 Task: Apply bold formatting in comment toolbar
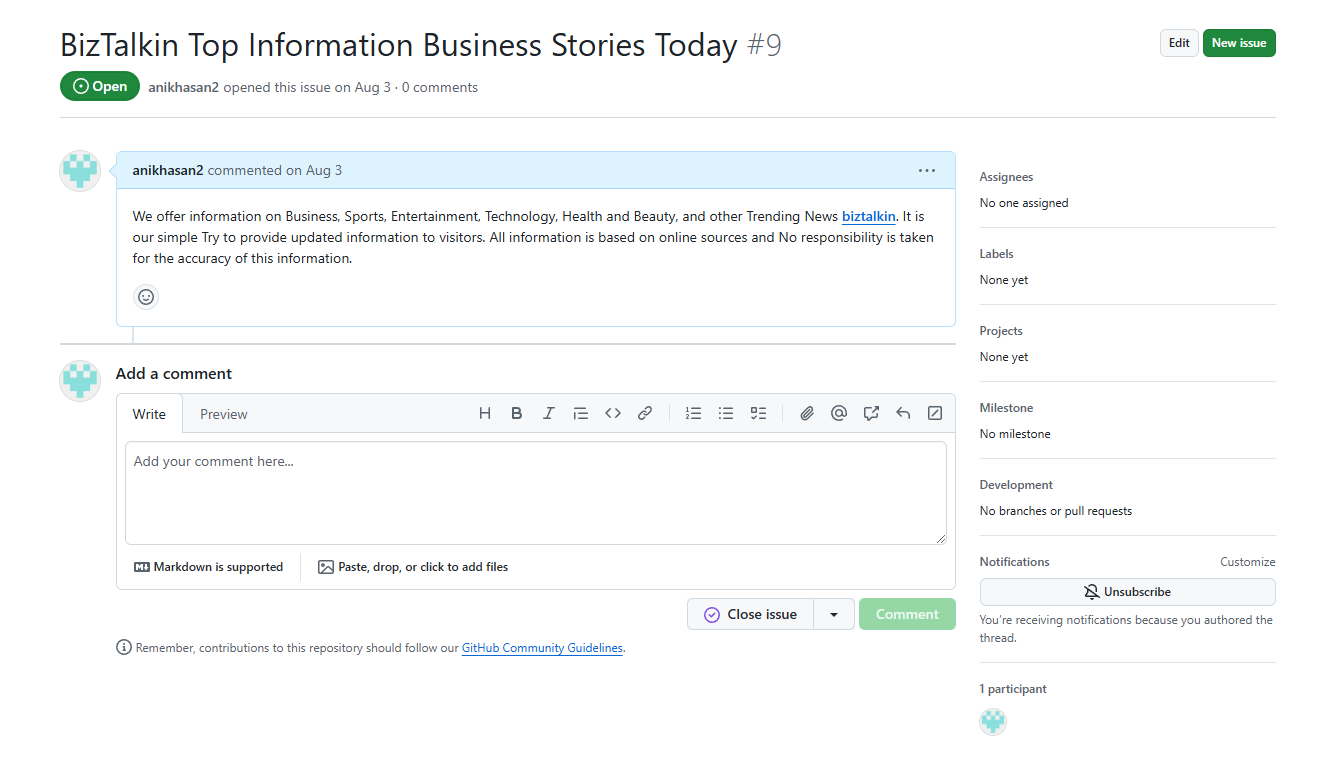click(517, 413)
